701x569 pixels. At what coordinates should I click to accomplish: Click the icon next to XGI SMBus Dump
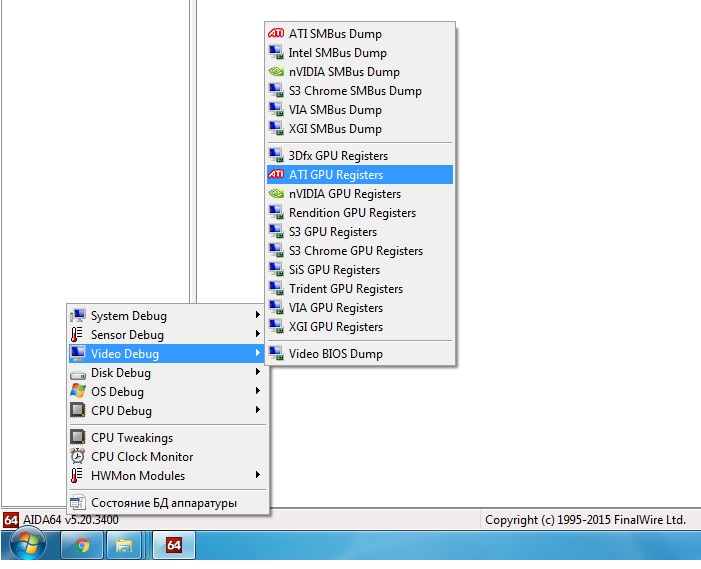tap(276, 129)
